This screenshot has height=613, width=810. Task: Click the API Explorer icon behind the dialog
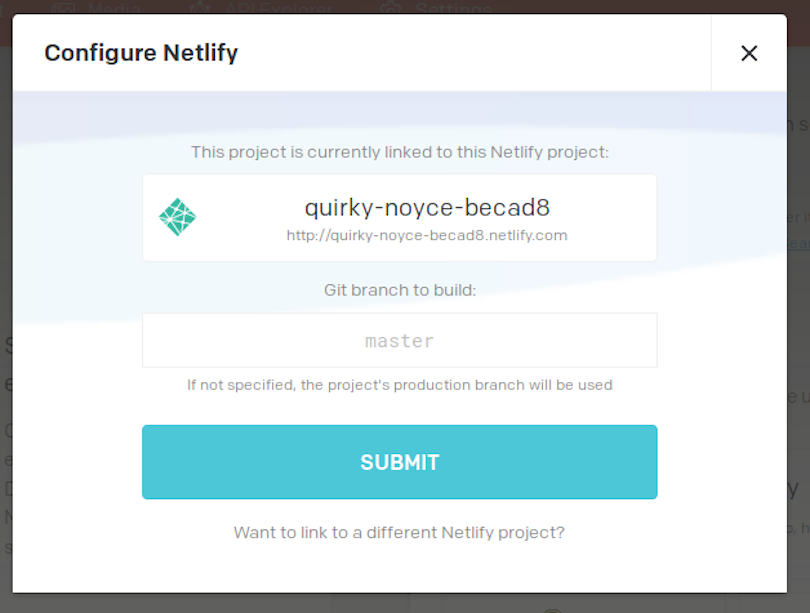tap(200, 8)
